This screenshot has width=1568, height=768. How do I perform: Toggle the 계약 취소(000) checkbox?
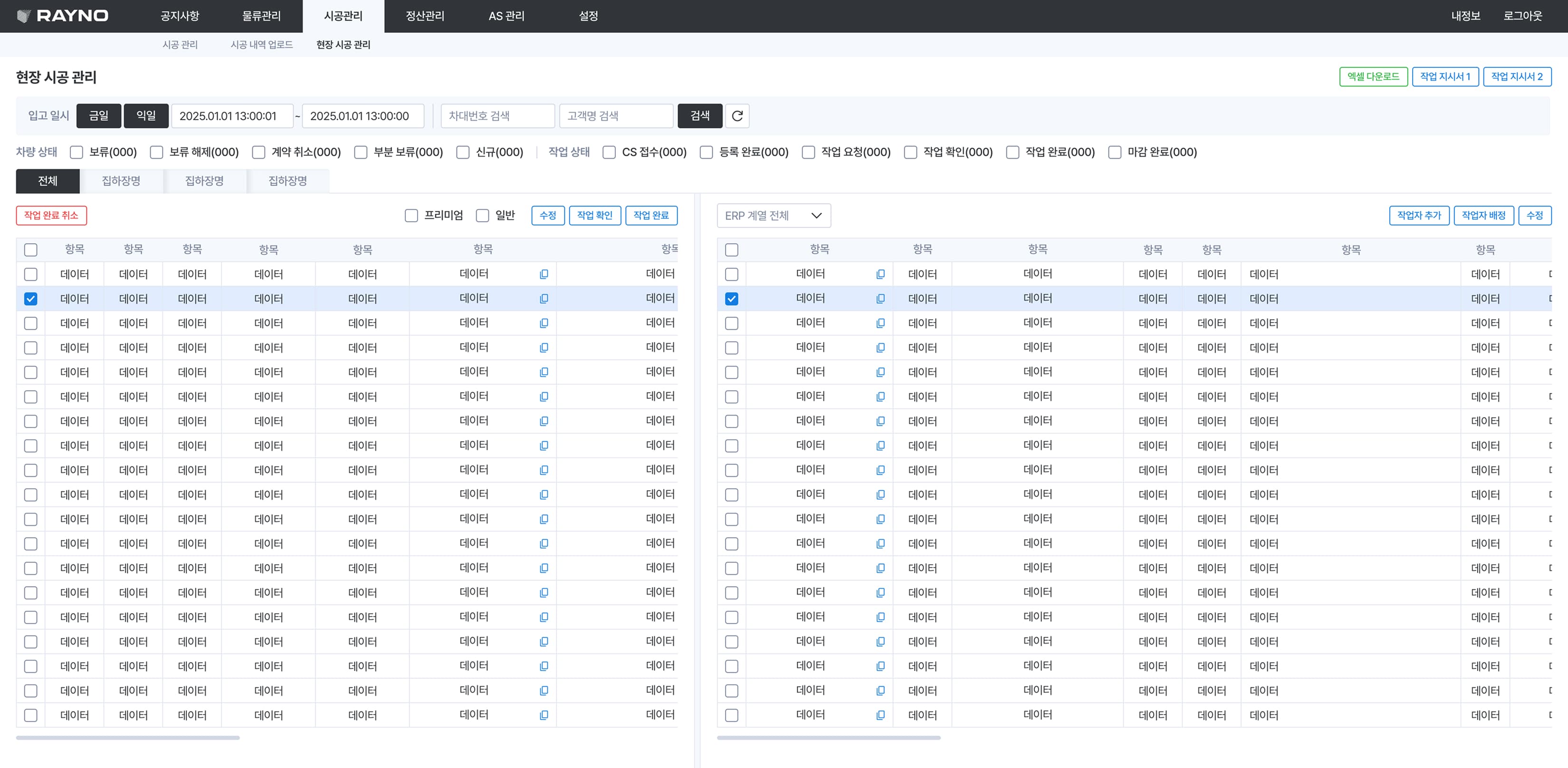pos(258,152)
